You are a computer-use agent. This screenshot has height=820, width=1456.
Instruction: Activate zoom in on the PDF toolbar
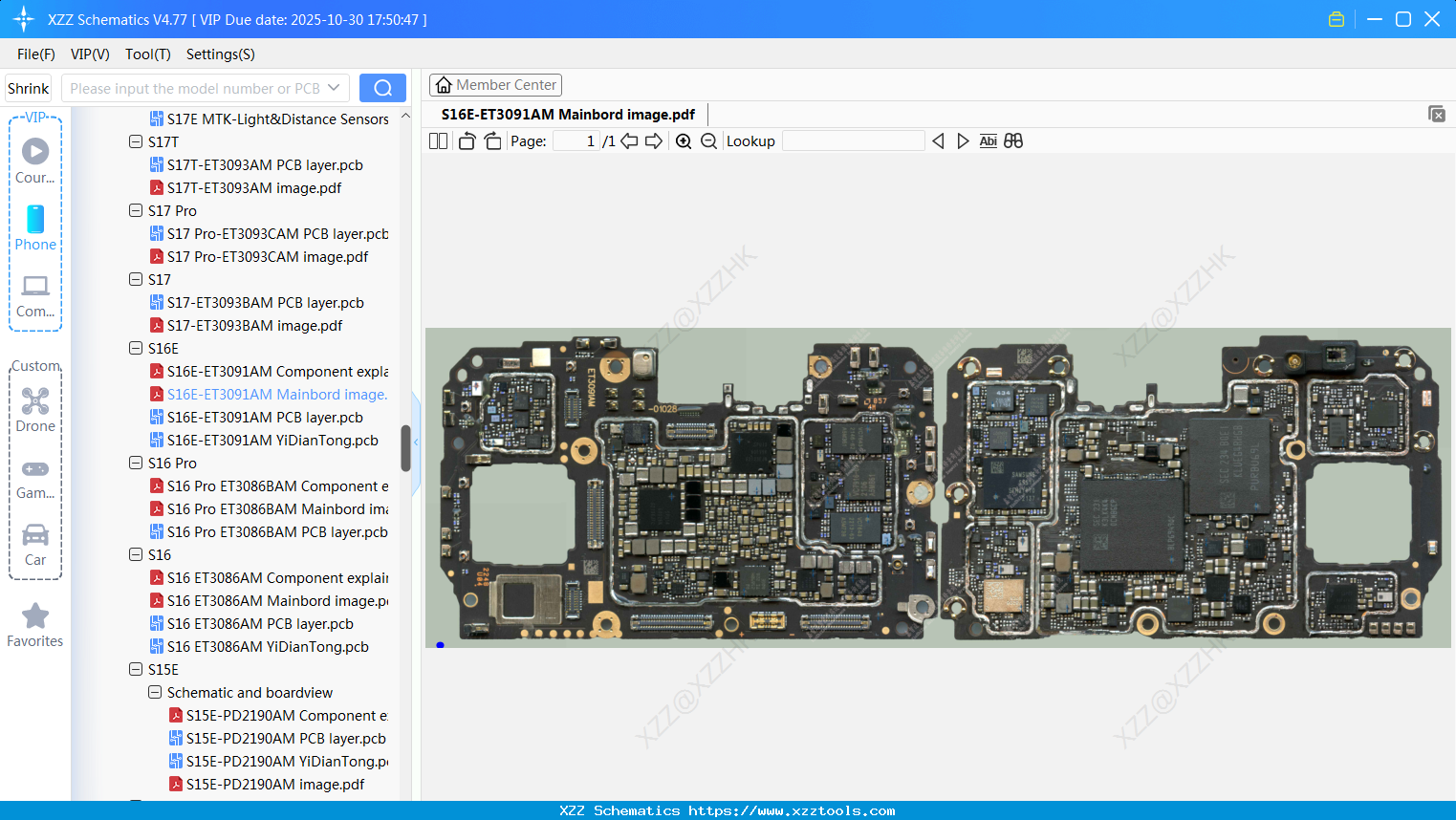pyautogui.click(x=684, y=140)
